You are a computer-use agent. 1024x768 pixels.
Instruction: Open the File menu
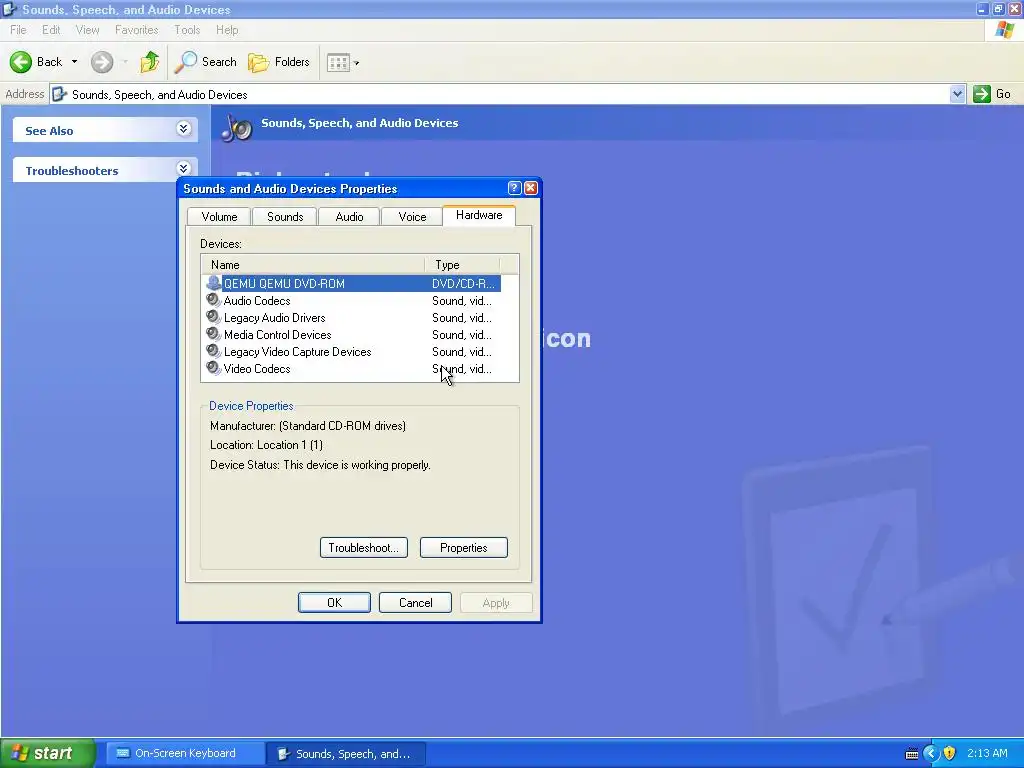pyautogui.click(x=18, y=30)
